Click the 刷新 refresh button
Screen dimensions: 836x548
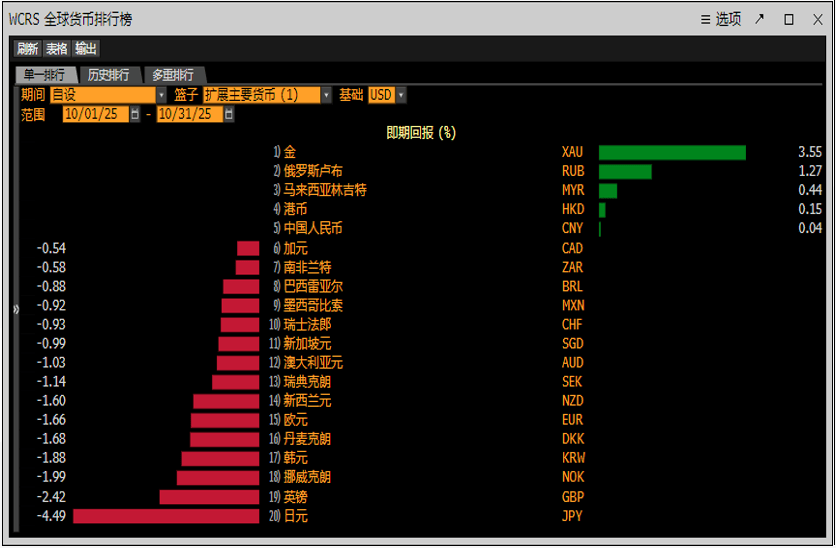[x=28, y=49]
